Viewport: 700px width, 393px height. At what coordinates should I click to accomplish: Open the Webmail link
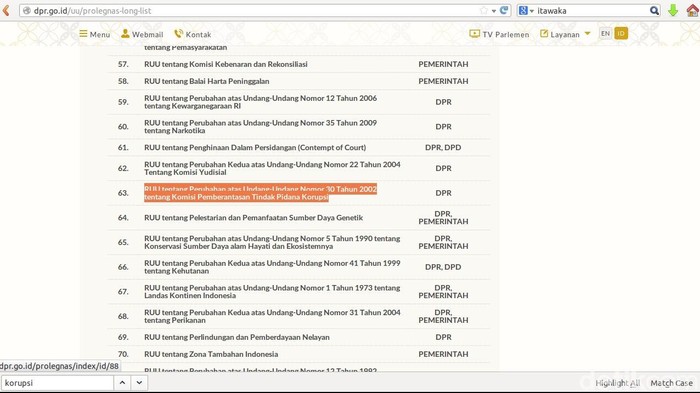[142, 34]
